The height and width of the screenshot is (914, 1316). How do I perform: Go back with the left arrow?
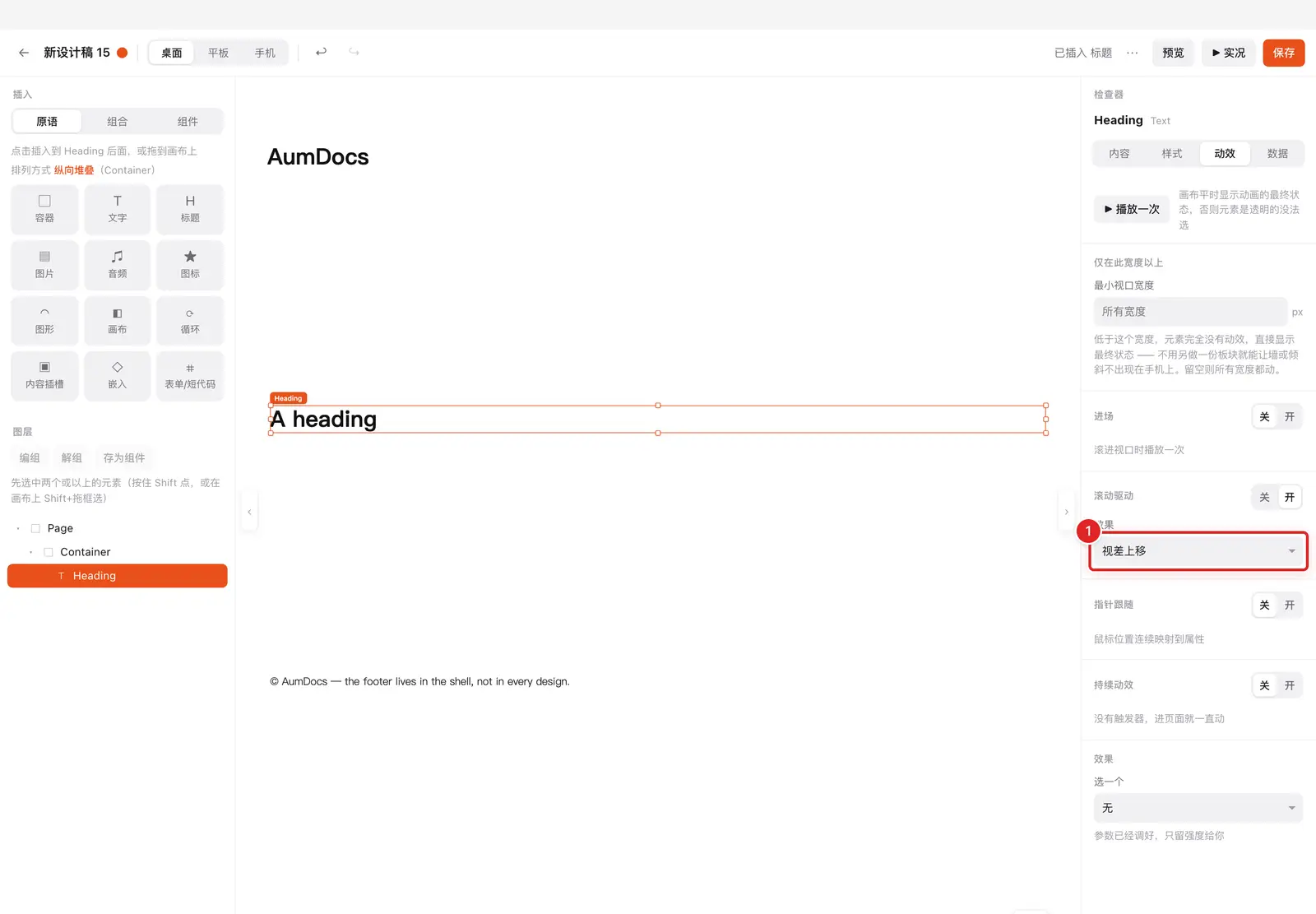24,53
